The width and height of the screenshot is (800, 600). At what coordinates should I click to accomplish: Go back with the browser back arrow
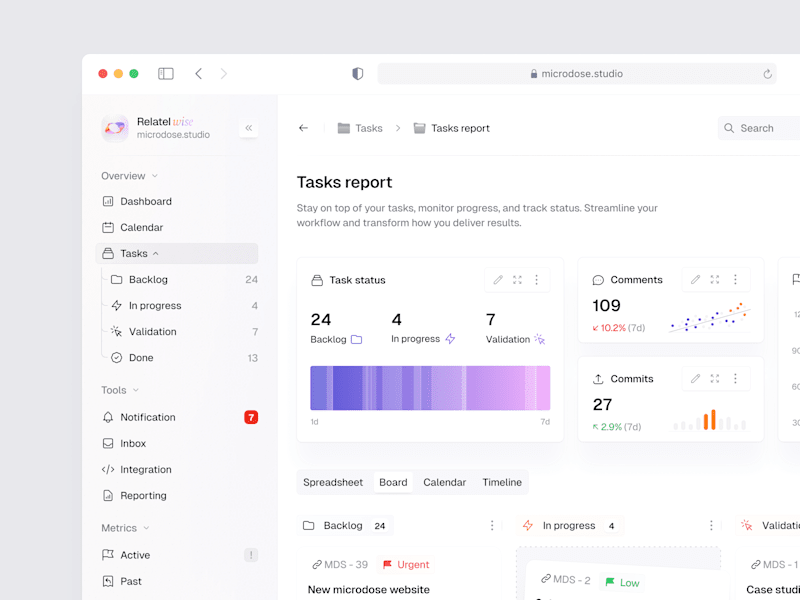[198, 74]
